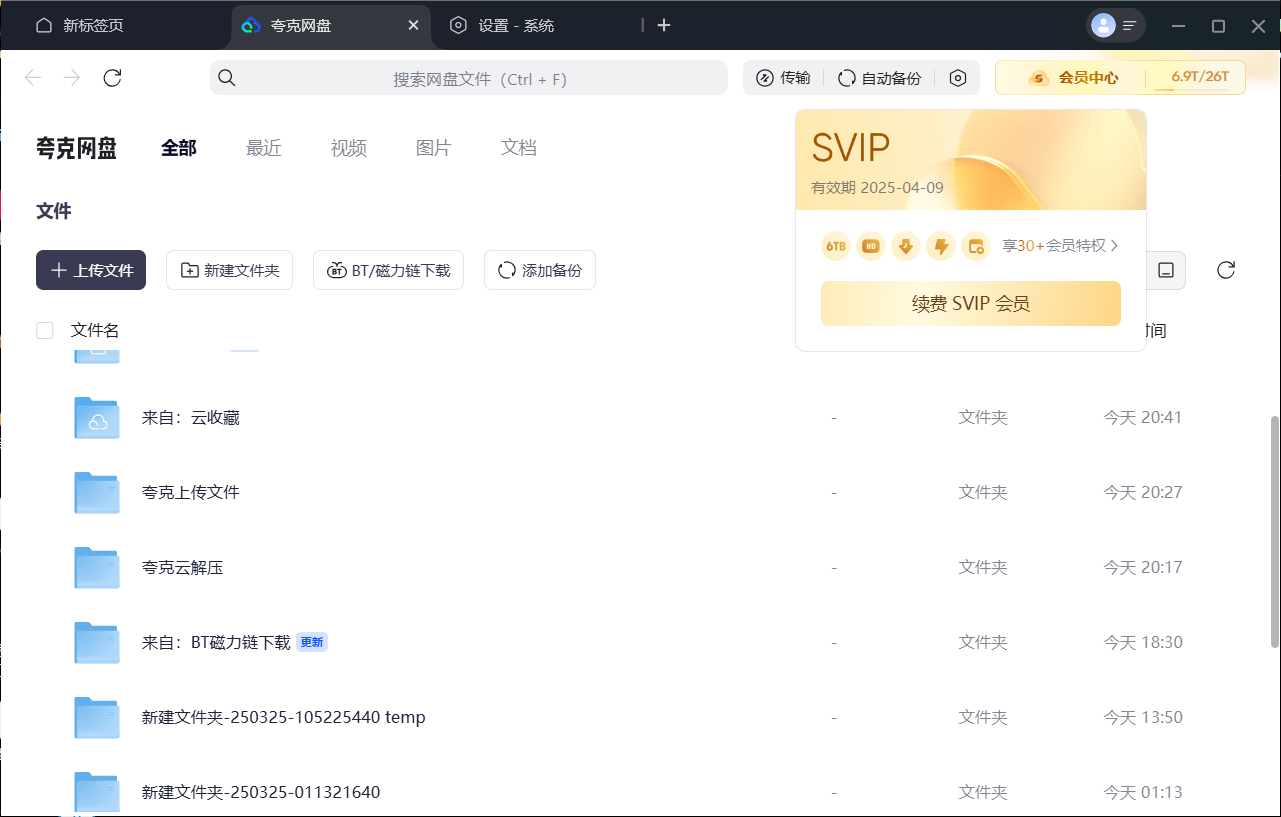Click the user avatar icon
Screen dimensions: 1281x817
[1103, 25]
